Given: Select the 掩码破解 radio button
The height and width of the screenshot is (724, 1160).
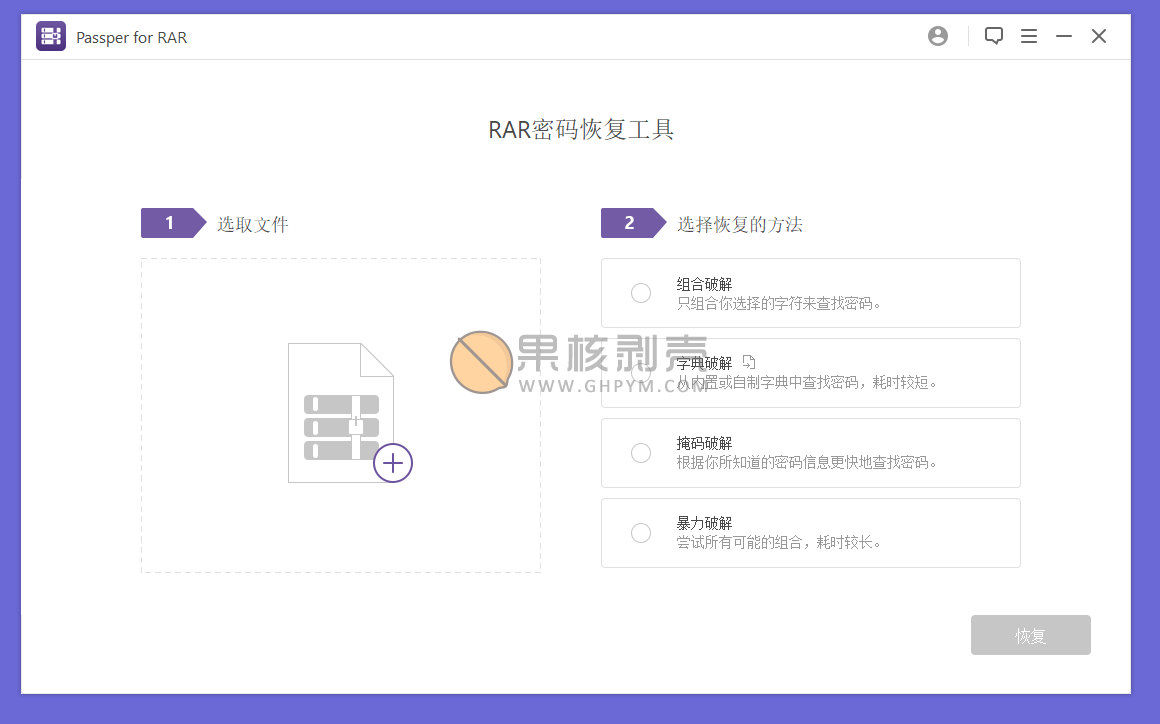Looking at the screenshot, I should pyautogui.click(x=641, y=453).
